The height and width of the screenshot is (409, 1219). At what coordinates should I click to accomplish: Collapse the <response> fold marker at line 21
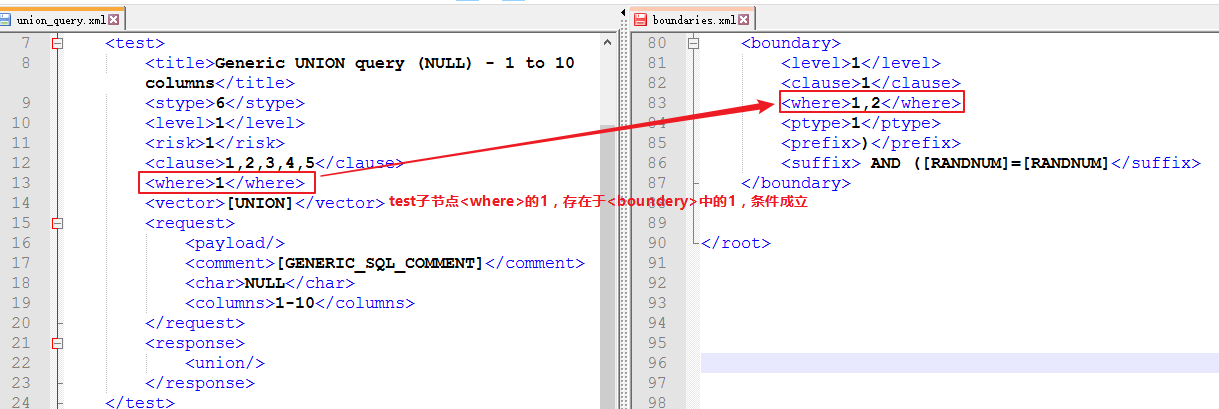click(x=57, y=343)
